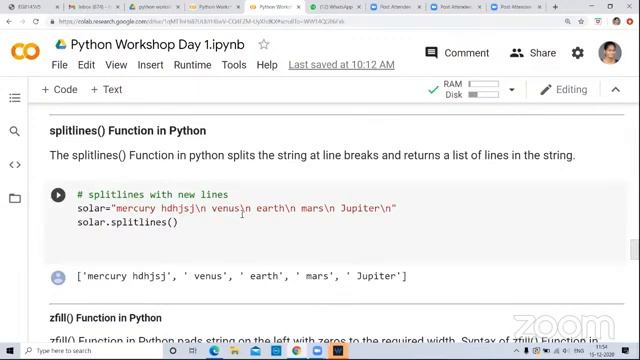Add a new Code cell
Screen dimensions: 640x360
coord(60,89)
